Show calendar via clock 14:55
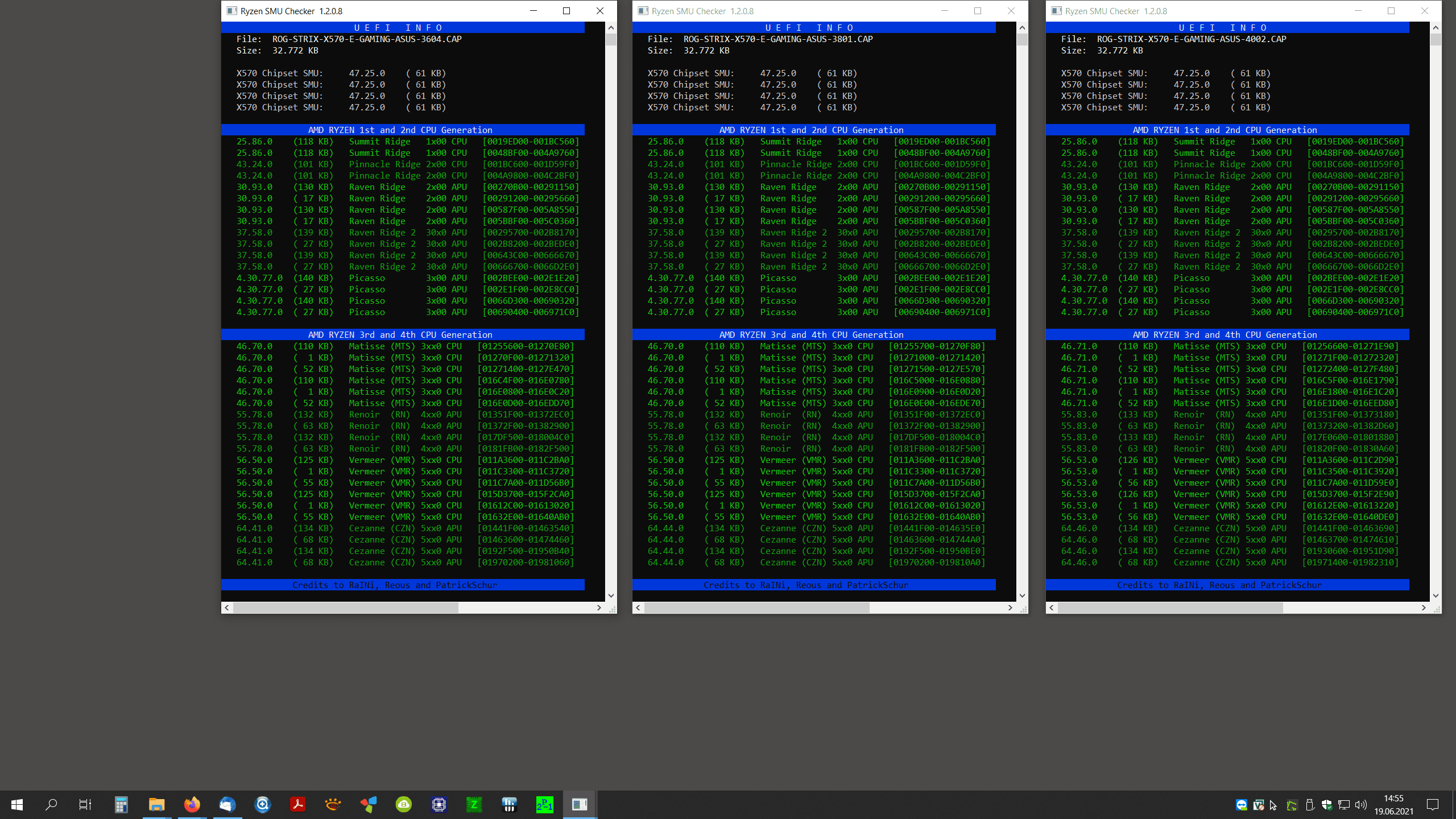 [x=1394, y=804]
